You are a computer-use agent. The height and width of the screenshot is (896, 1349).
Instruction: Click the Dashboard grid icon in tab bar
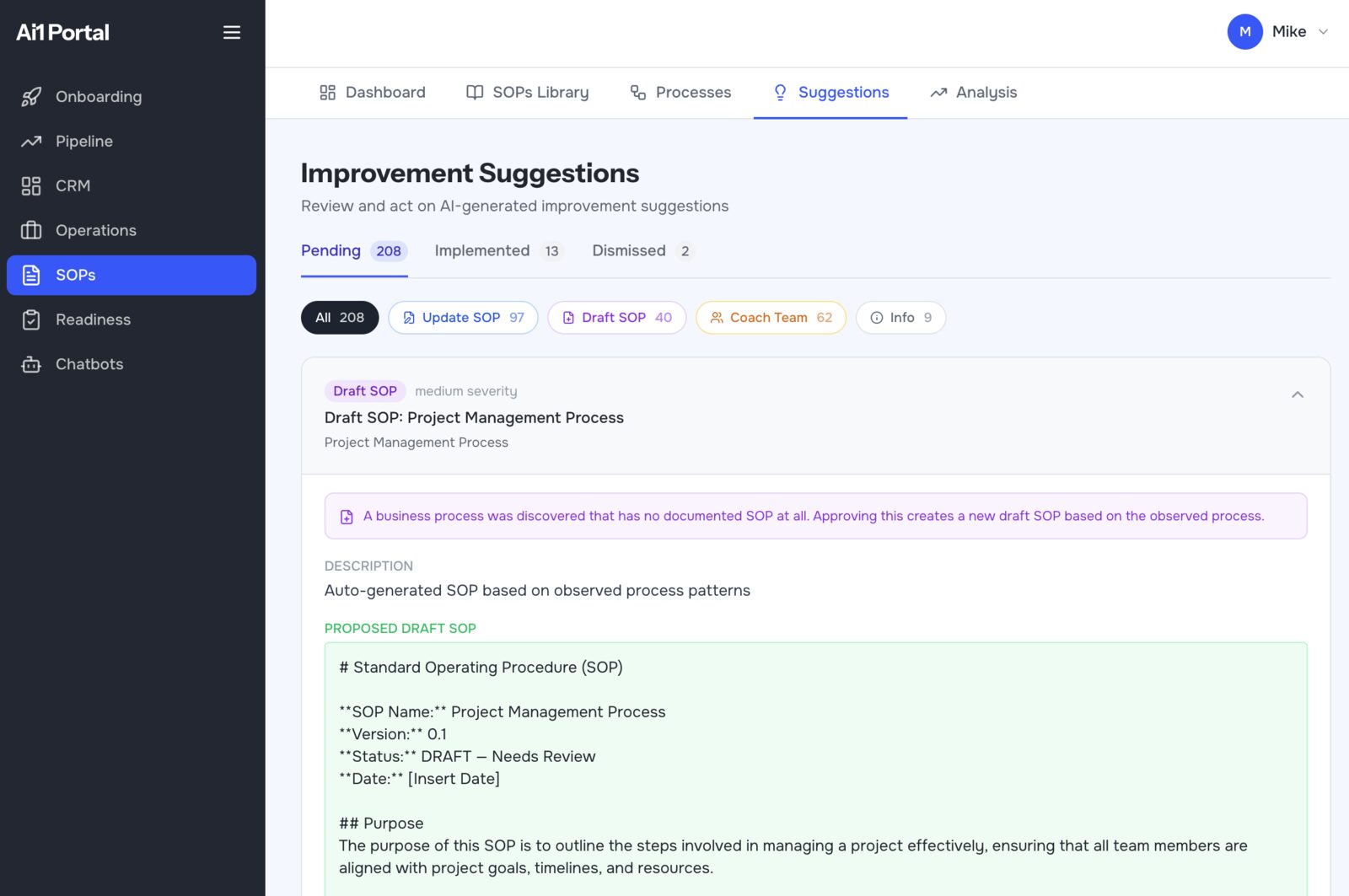tap(328, 93)
